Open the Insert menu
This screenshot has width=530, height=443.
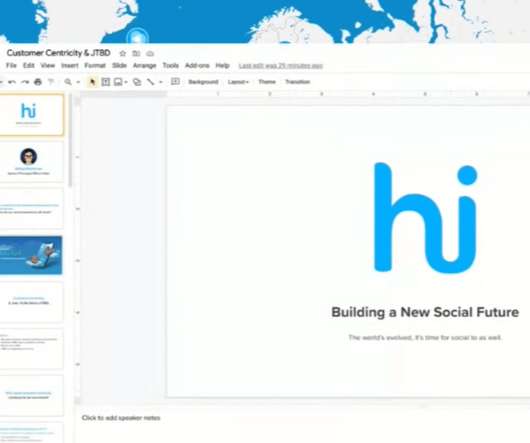[70, 66]
